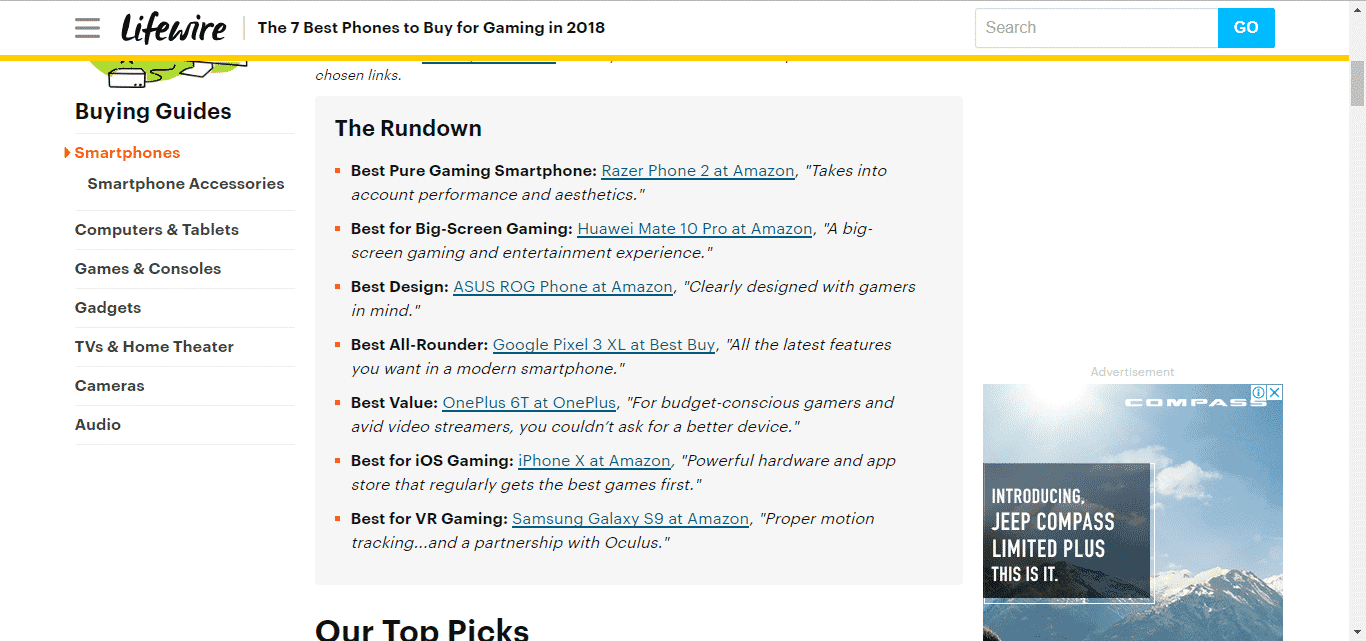
Task: Click the Jeep Compass advertisement
Action: (1132, 520)
